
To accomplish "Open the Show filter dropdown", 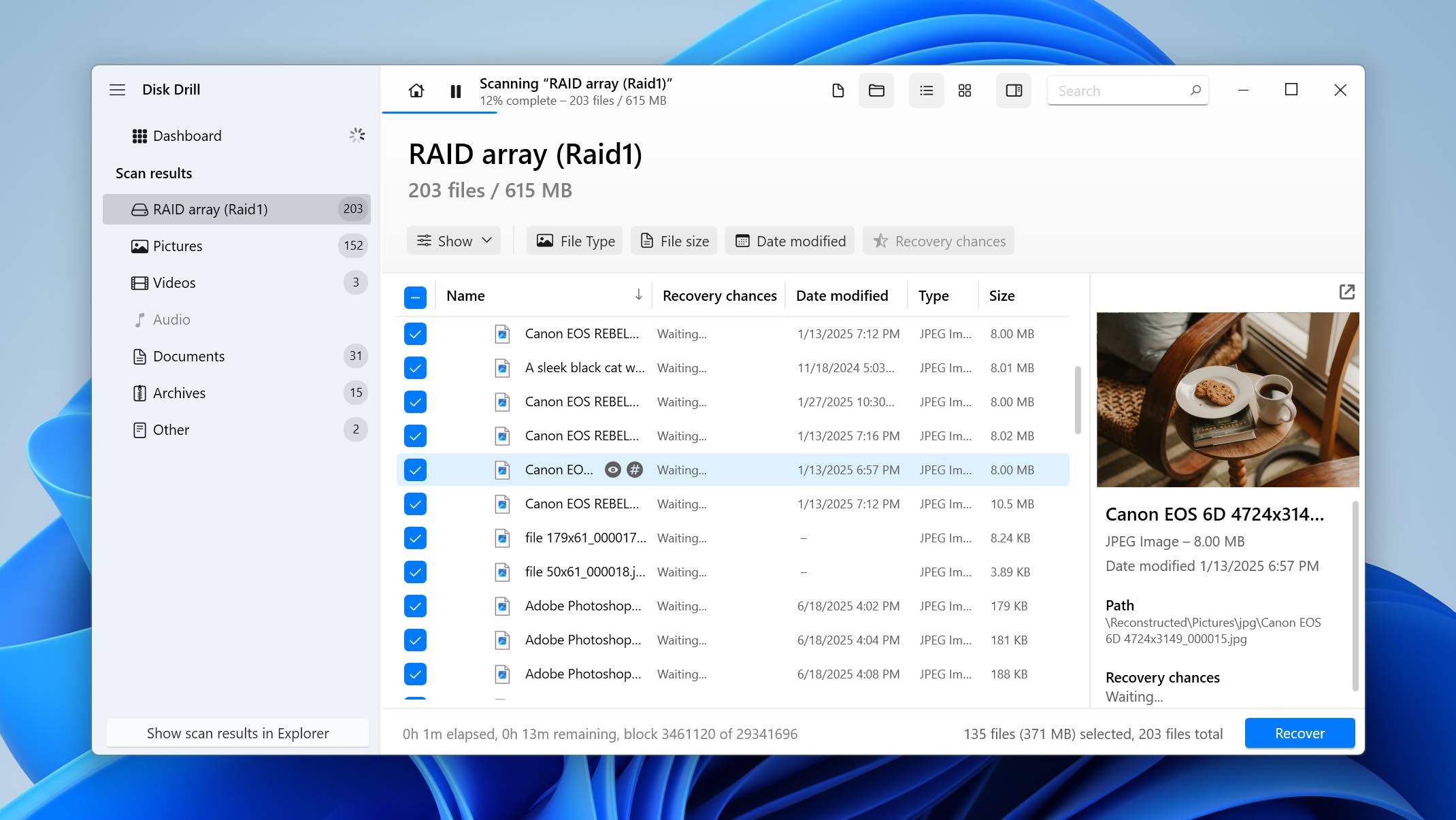I will point(453,240).
